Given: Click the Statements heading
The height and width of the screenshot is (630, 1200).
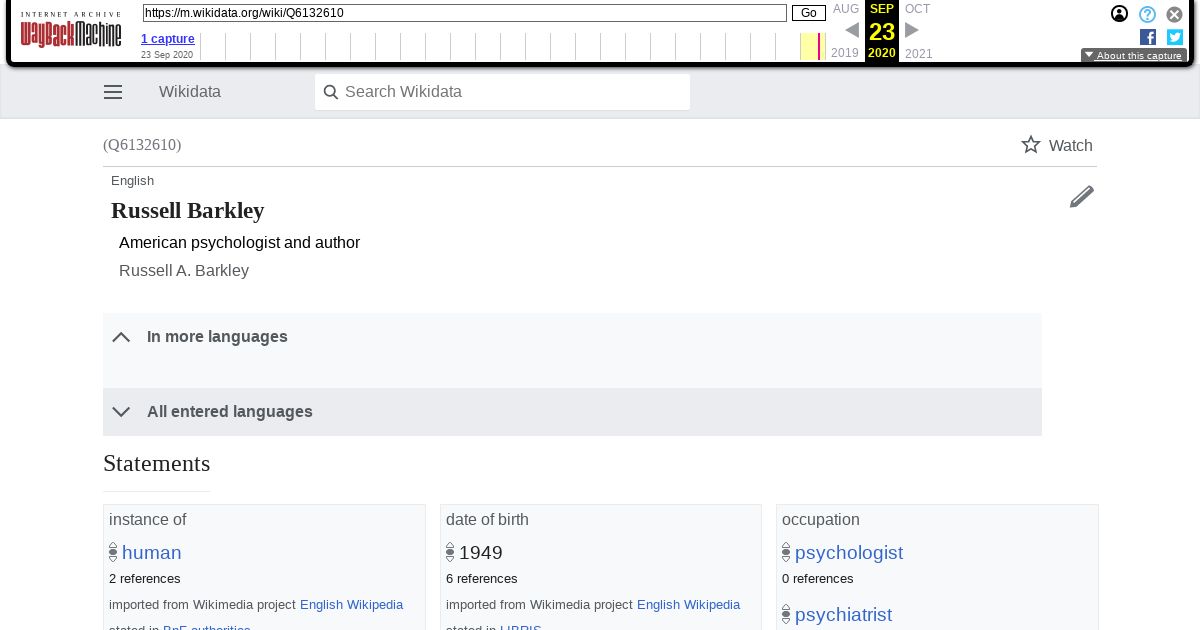Looking at the screenshot, I should (157, 464).
